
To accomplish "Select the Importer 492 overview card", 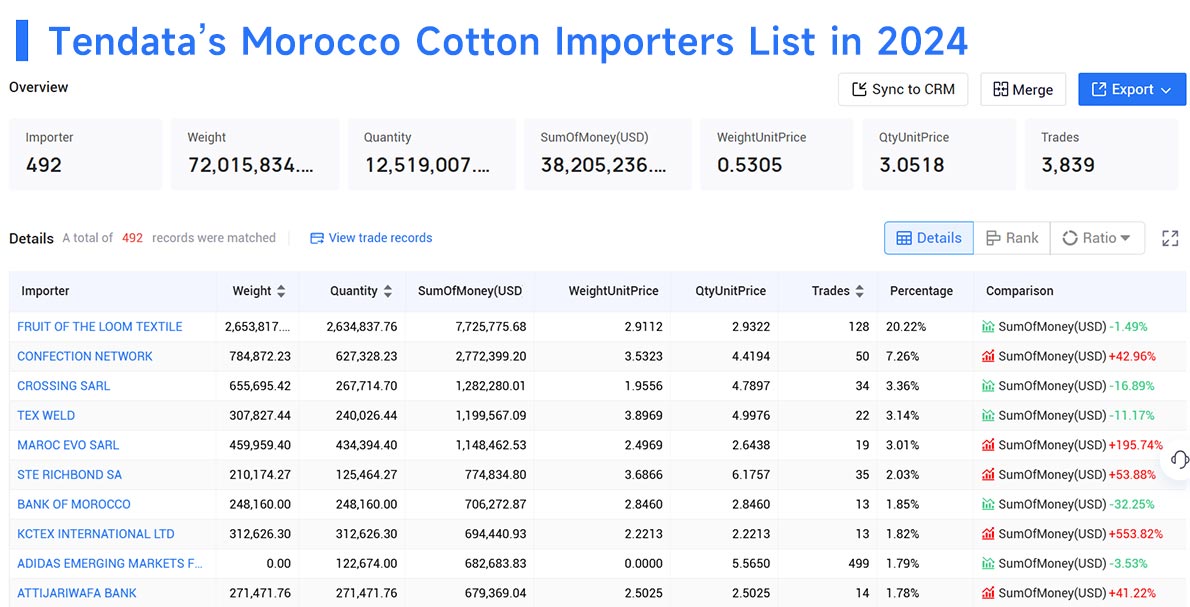I will click(86, 154).
